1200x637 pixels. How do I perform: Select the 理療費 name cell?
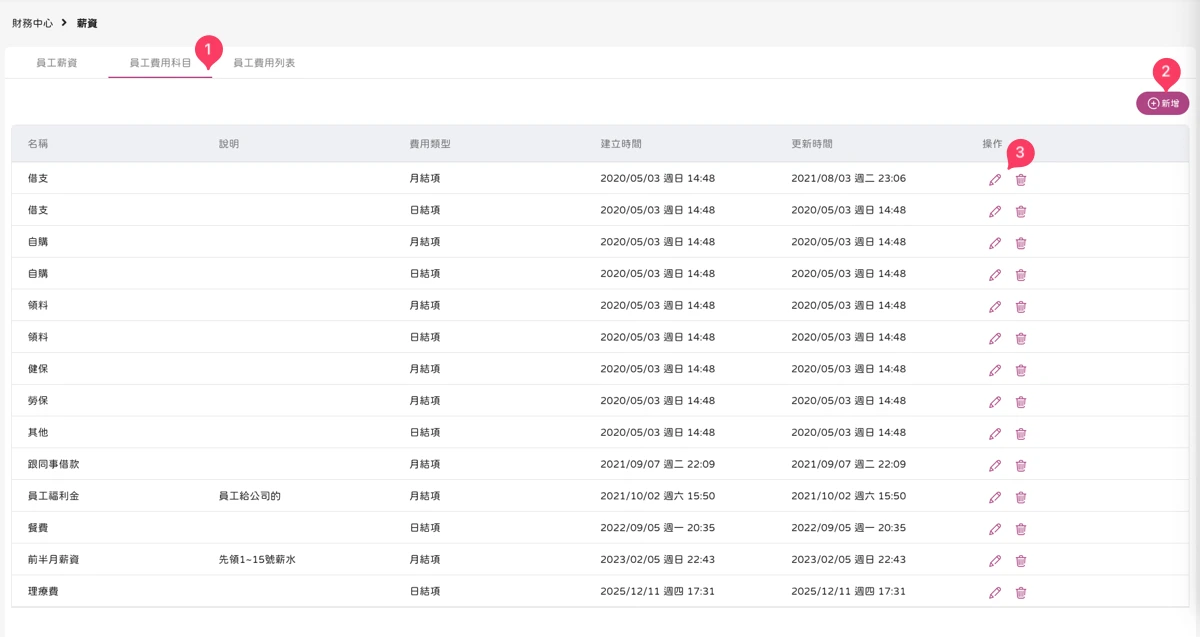coord(43,592)
